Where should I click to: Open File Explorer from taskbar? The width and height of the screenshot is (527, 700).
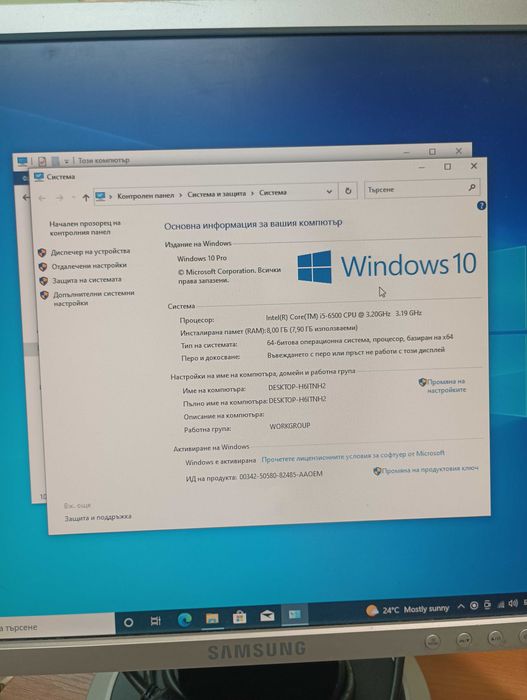click(212, 618)
